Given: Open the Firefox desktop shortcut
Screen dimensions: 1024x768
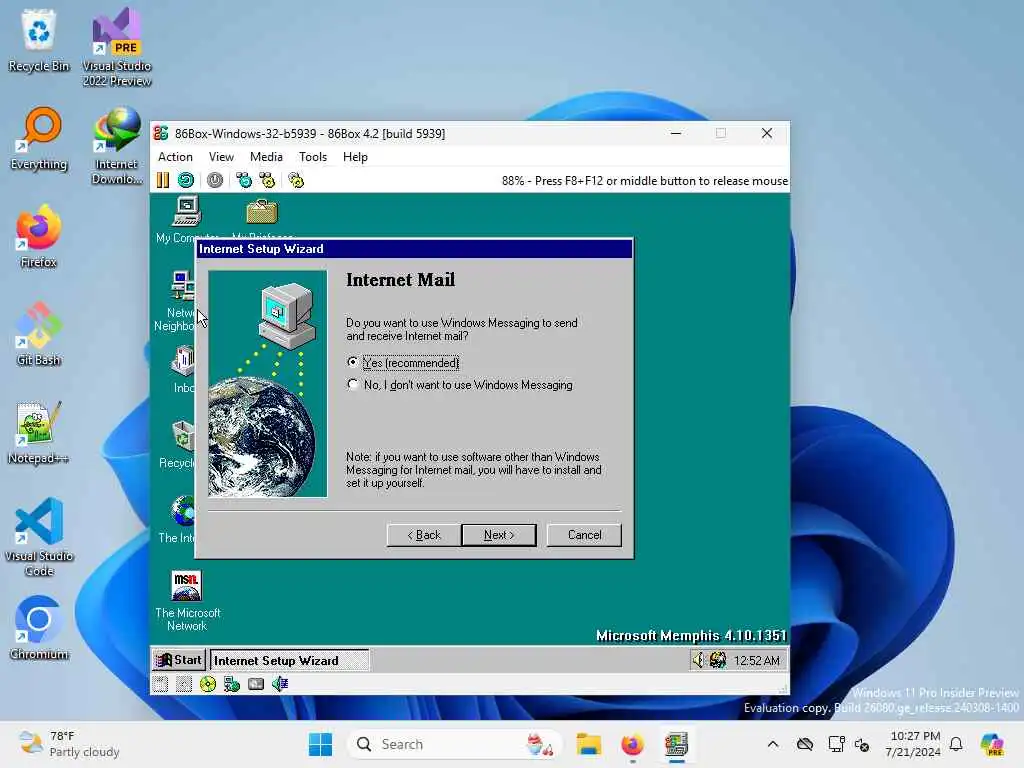Looking at the screenshot, I should tap(39, 236).
